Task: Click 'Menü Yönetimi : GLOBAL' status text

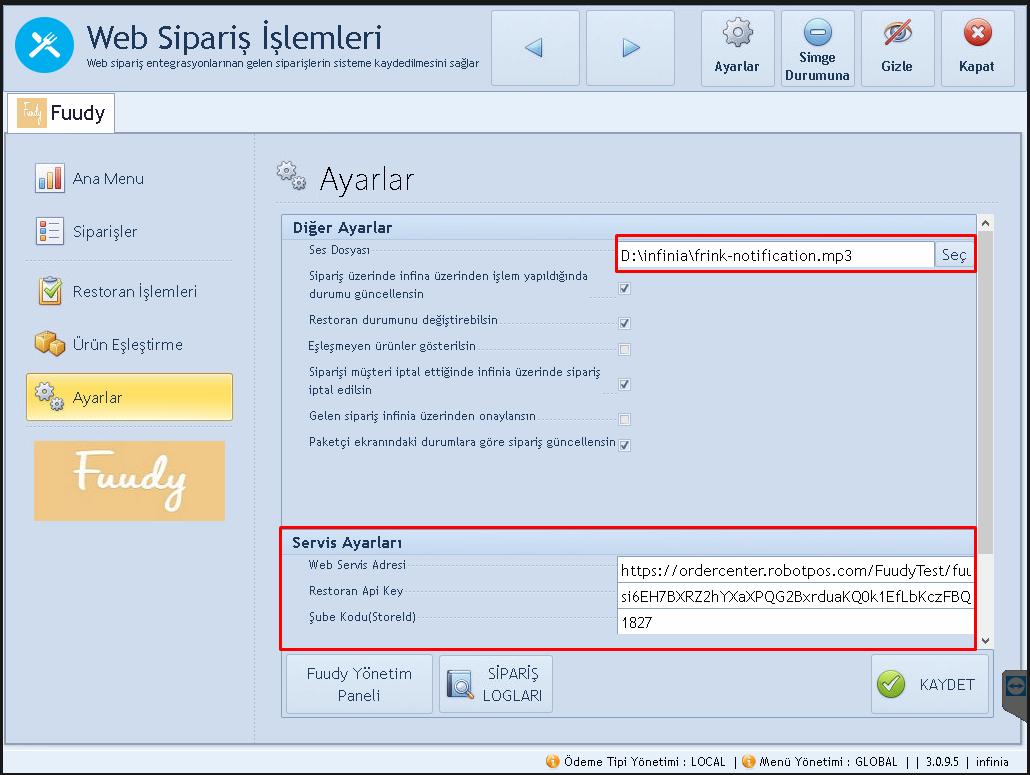Action: [x=828, y=762]
